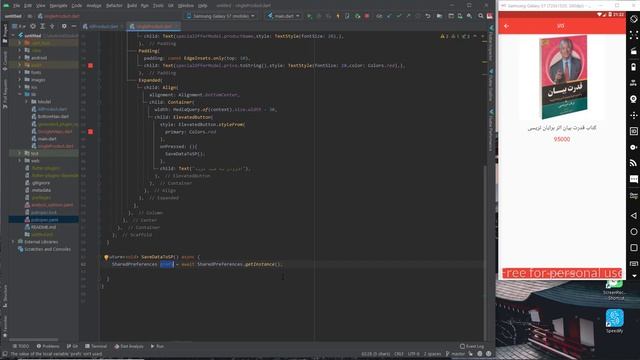This screenshot has width=640, height=360.
Task: Click the Flutter hot reload lightning icon
Action: tap(338, 16)
